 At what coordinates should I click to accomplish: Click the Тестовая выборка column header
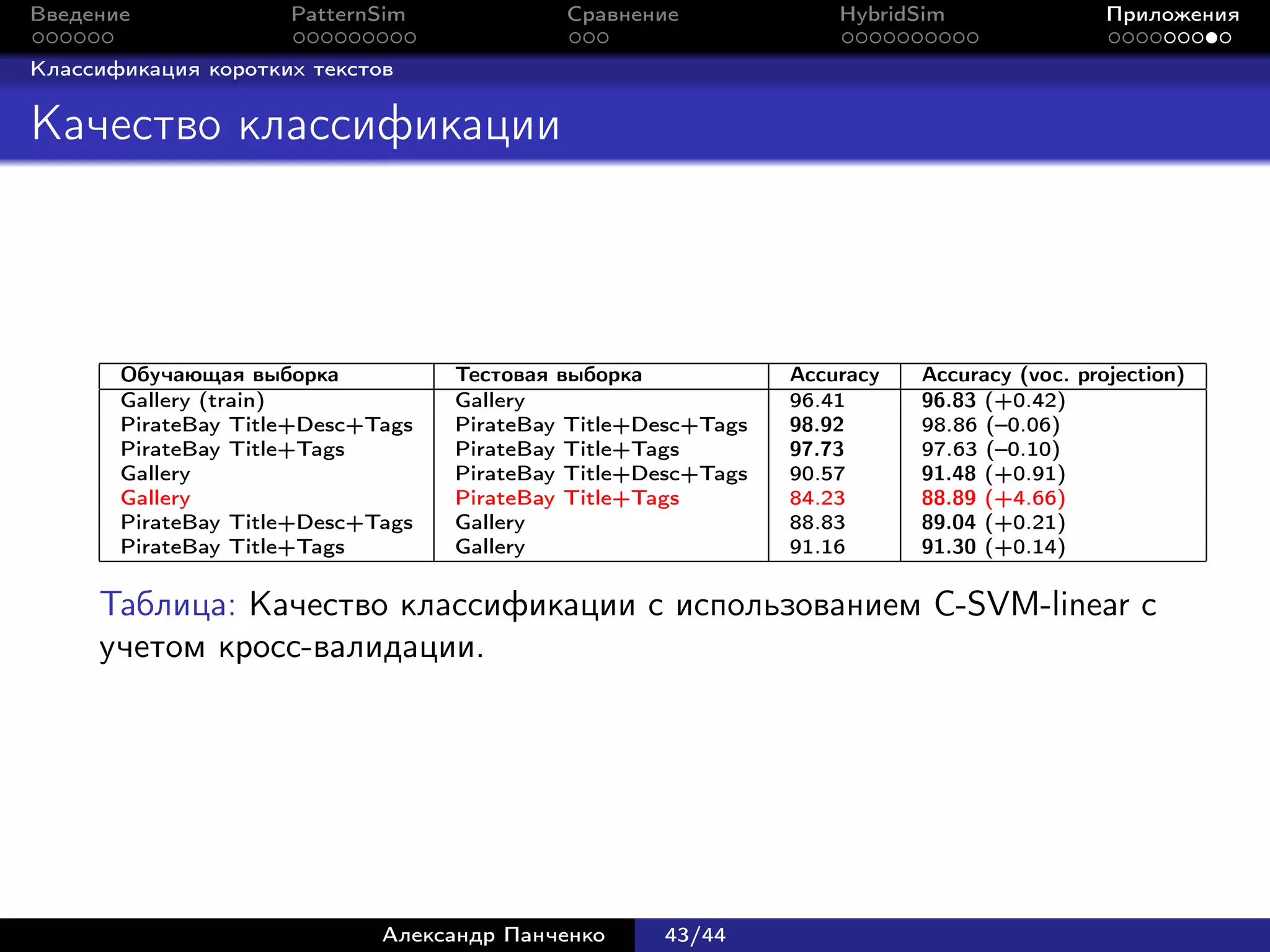pyautogui.click(x=549, y=375)
